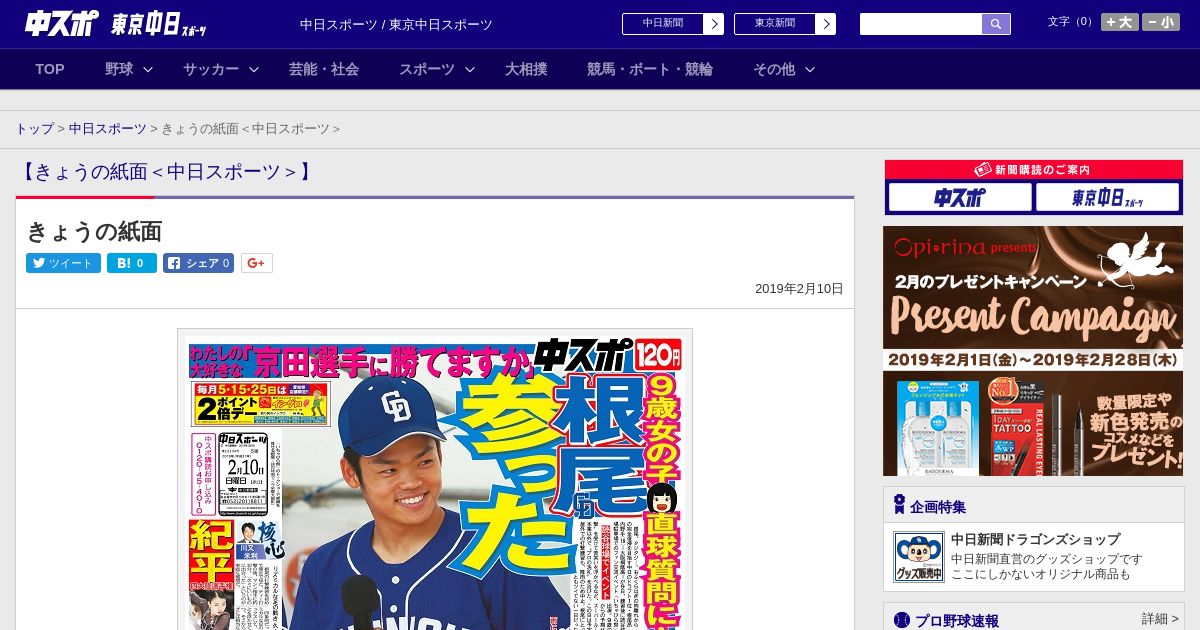Open the スポーツ navigation menu
The width and height of the screenshot is (1200, 630).
(427, 69)
